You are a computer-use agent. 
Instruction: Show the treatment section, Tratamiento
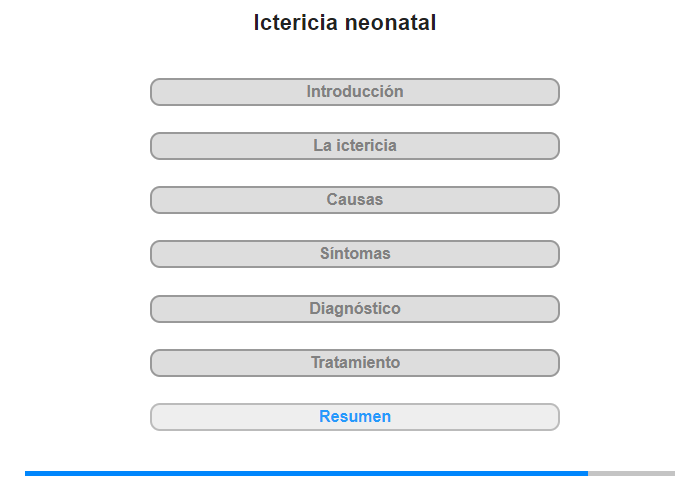coord(354,363)
